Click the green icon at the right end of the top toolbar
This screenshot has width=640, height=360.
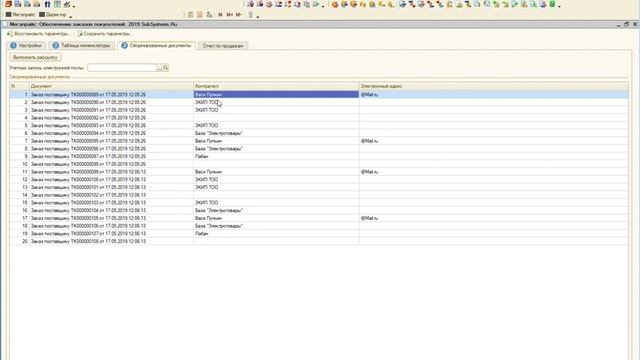pyautogui.click(x=552, y=4)
